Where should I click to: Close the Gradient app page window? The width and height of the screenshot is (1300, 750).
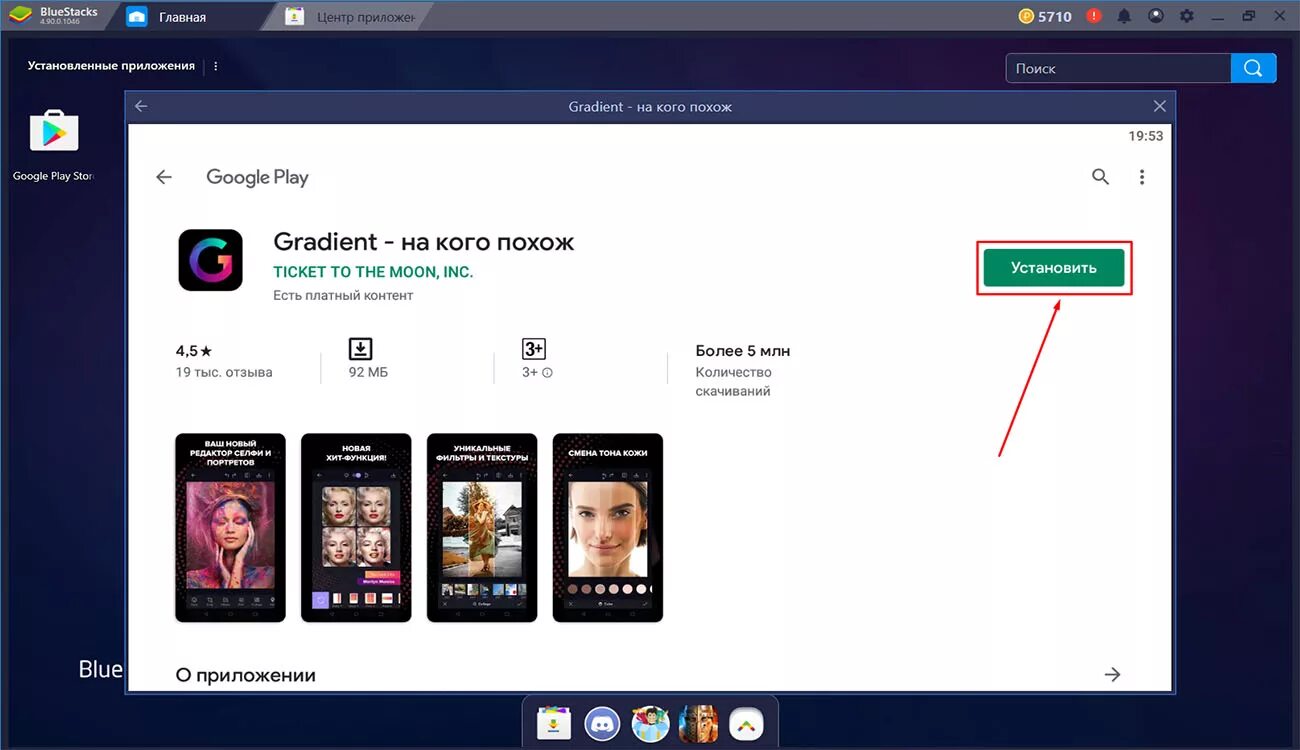pos(1159,106)
